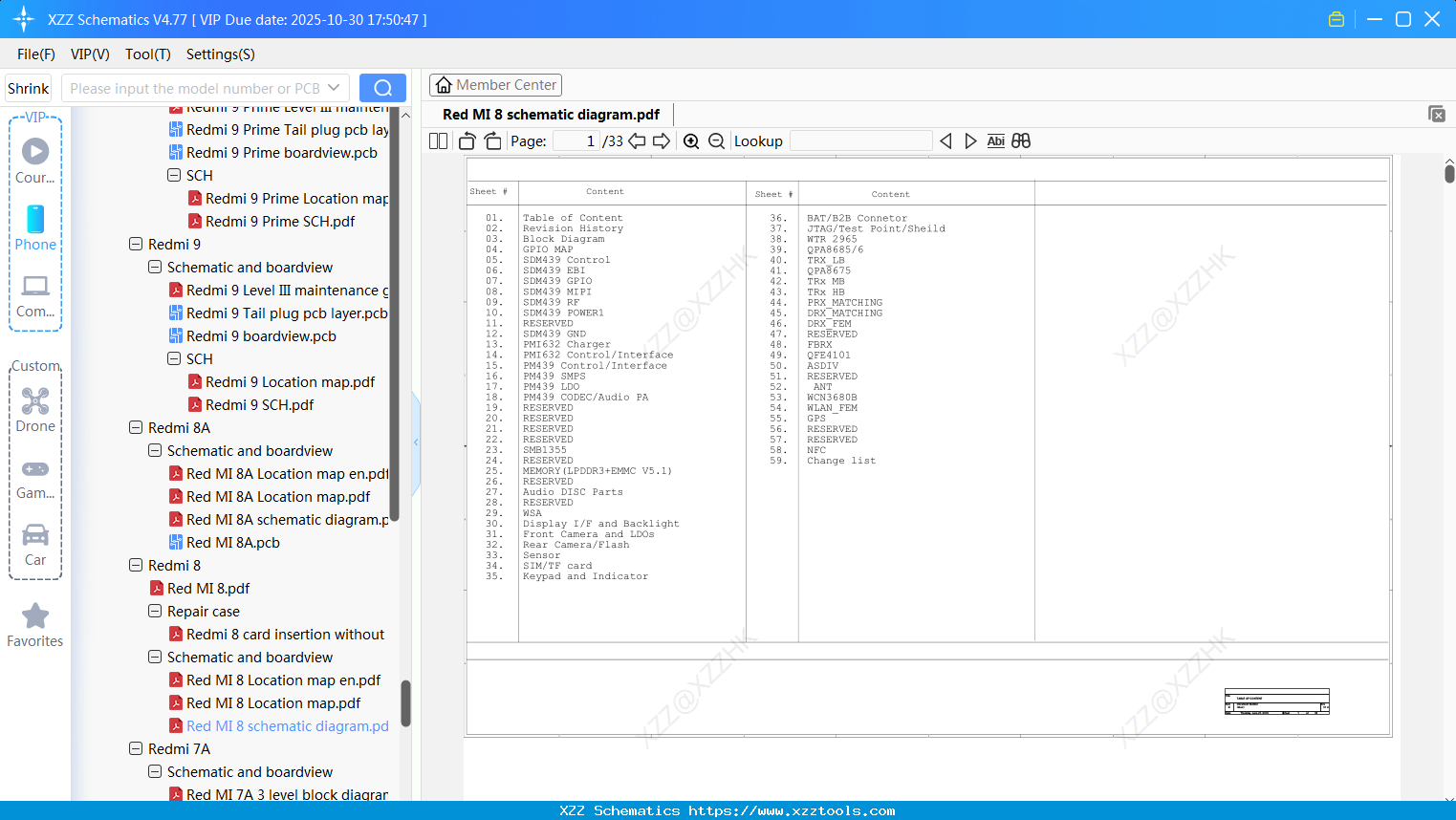The height and width of the screenshot is (820, 1456).
Task: Collapse the left panel with the splitter handle
Action: [416, 442]
